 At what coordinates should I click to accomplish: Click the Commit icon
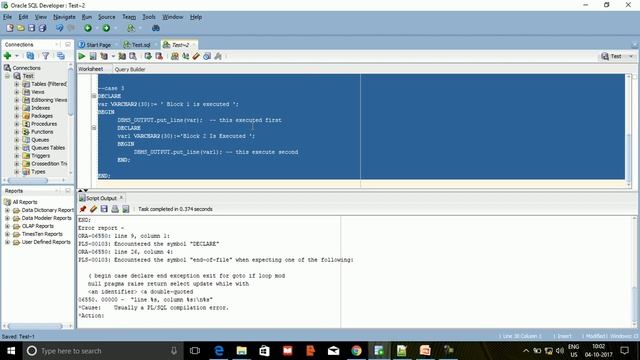click(148, 56)
